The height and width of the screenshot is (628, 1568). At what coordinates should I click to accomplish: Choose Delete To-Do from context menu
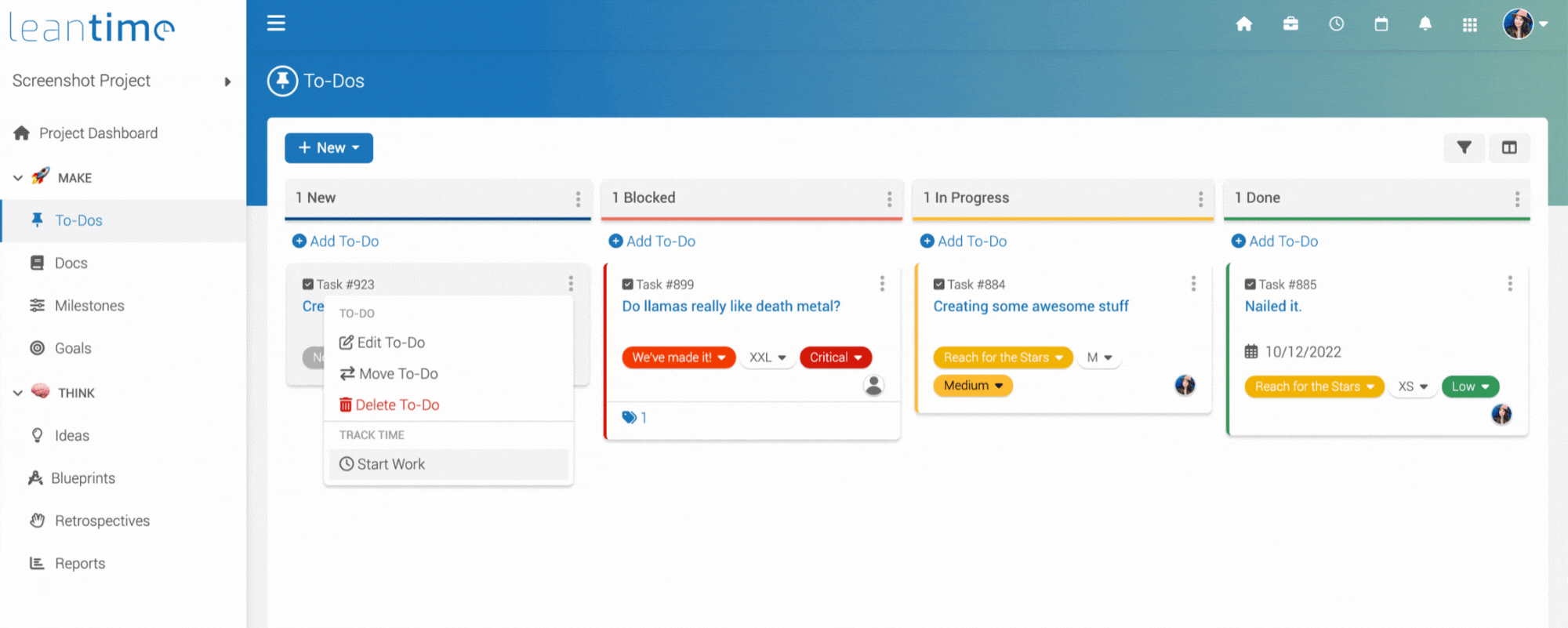coord(448,405)
